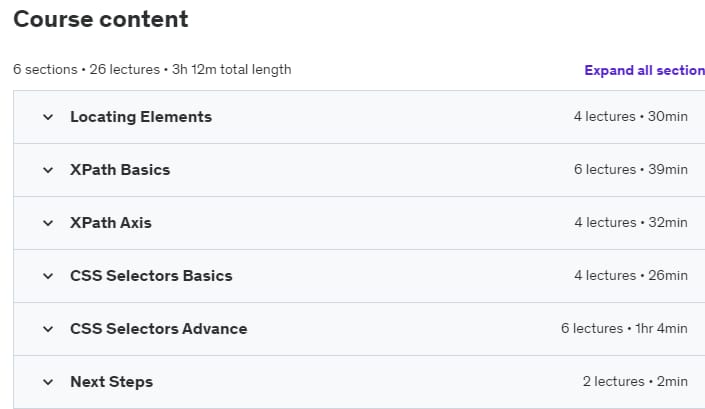The width and height of the screenshot is (705, 409).
Task: Select the XPath Basics section heading
Action: 120,170
